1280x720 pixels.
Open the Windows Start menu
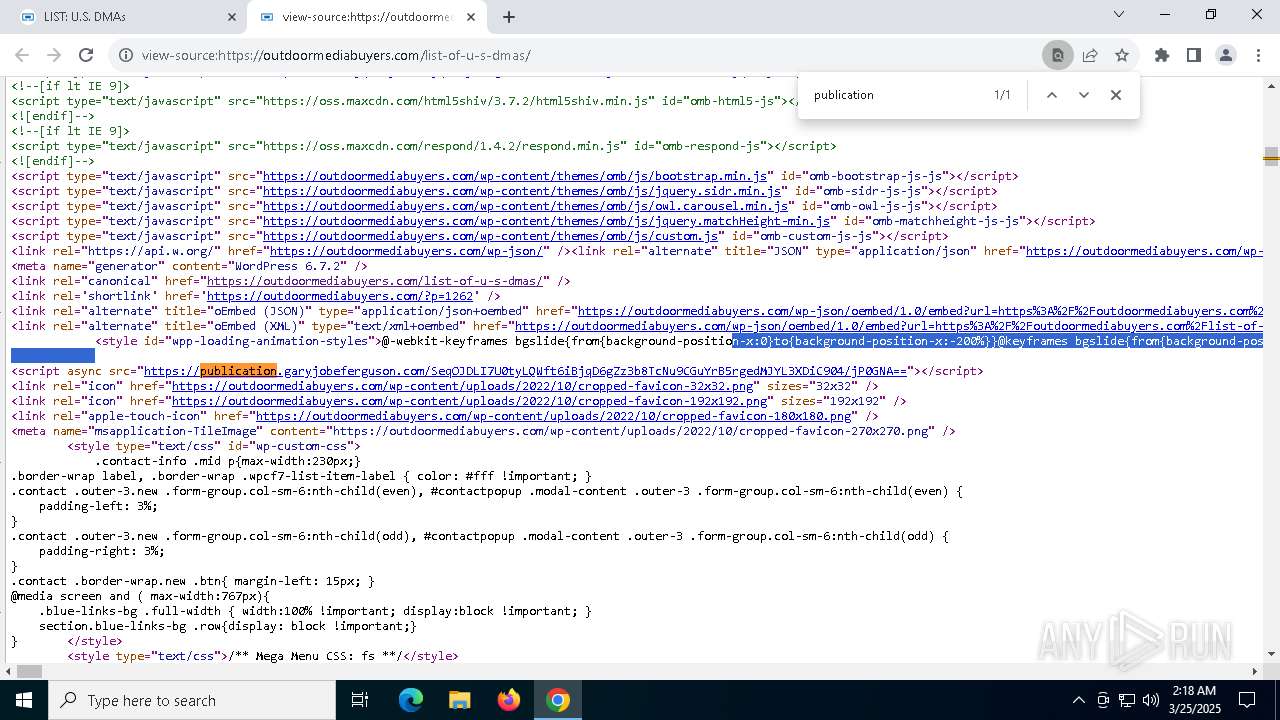coord(24,700)
